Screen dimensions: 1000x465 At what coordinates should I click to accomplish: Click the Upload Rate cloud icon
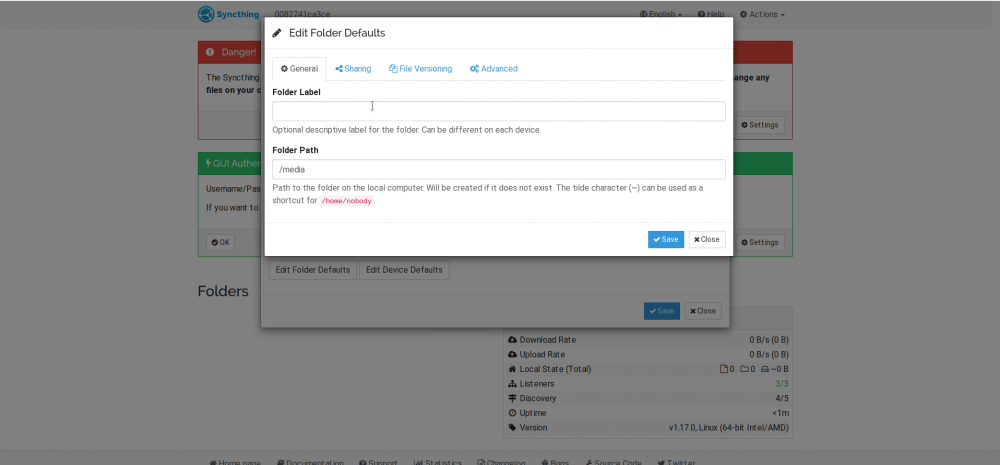(512, 355)
